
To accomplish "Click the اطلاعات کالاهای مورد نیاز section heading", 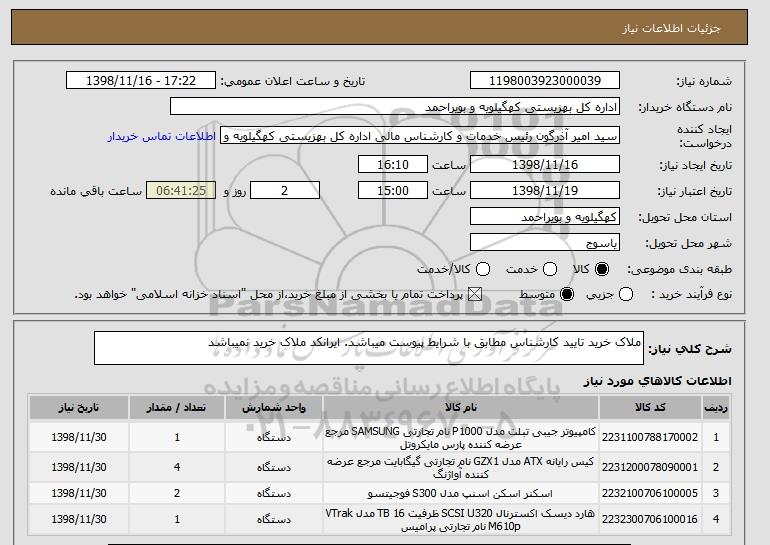I will tap(657, 381).
